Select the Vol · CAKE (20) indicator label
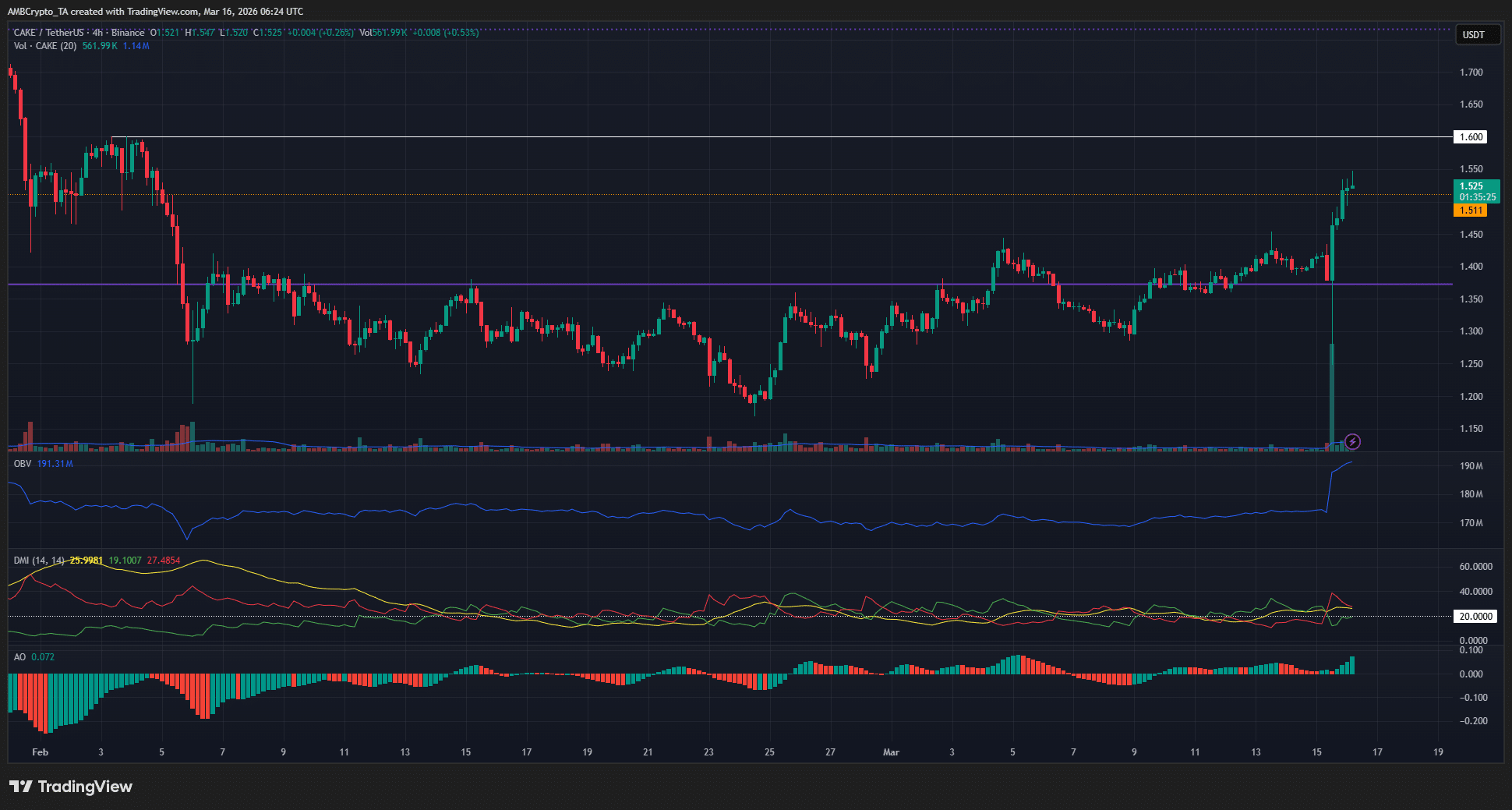The image size is (1512, 810). 45,46
